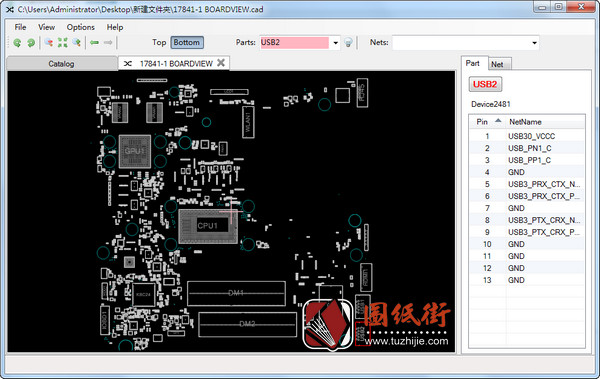Image resolution: width=600 pixels, height=379 pixels.
Task: Go forward with gray right arrow
Action: [x=108, y=42]
